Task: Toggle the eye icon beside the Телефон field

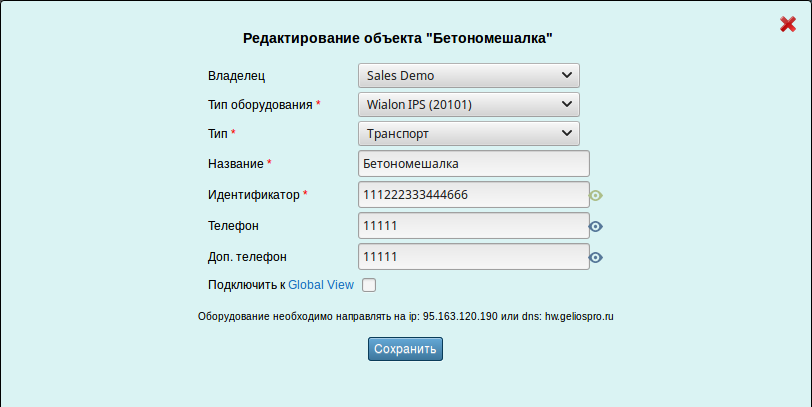Action: click(596, 227)
